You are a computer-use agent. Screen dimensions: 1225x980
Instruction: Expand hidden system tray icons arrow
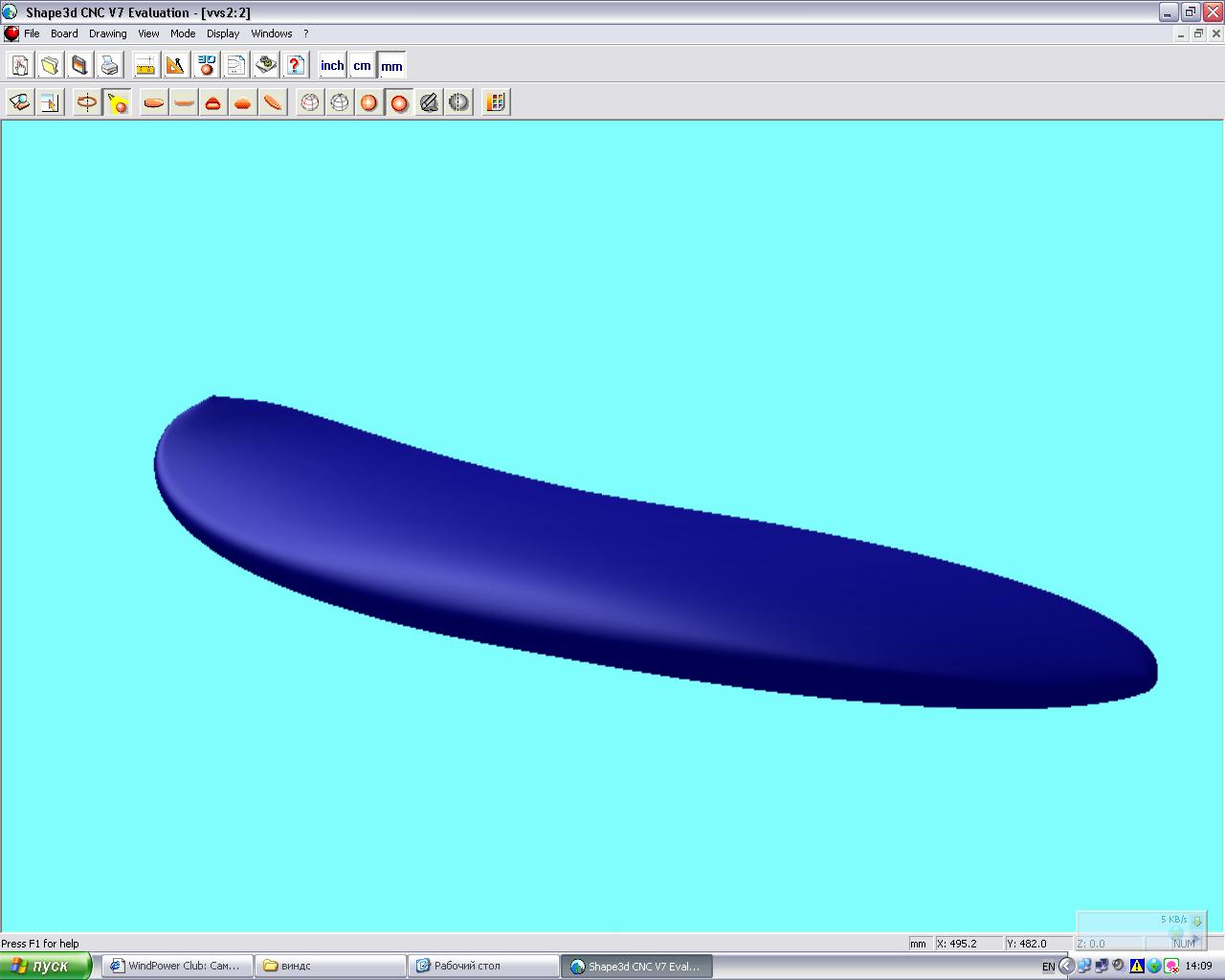[x=1066, y=966]
